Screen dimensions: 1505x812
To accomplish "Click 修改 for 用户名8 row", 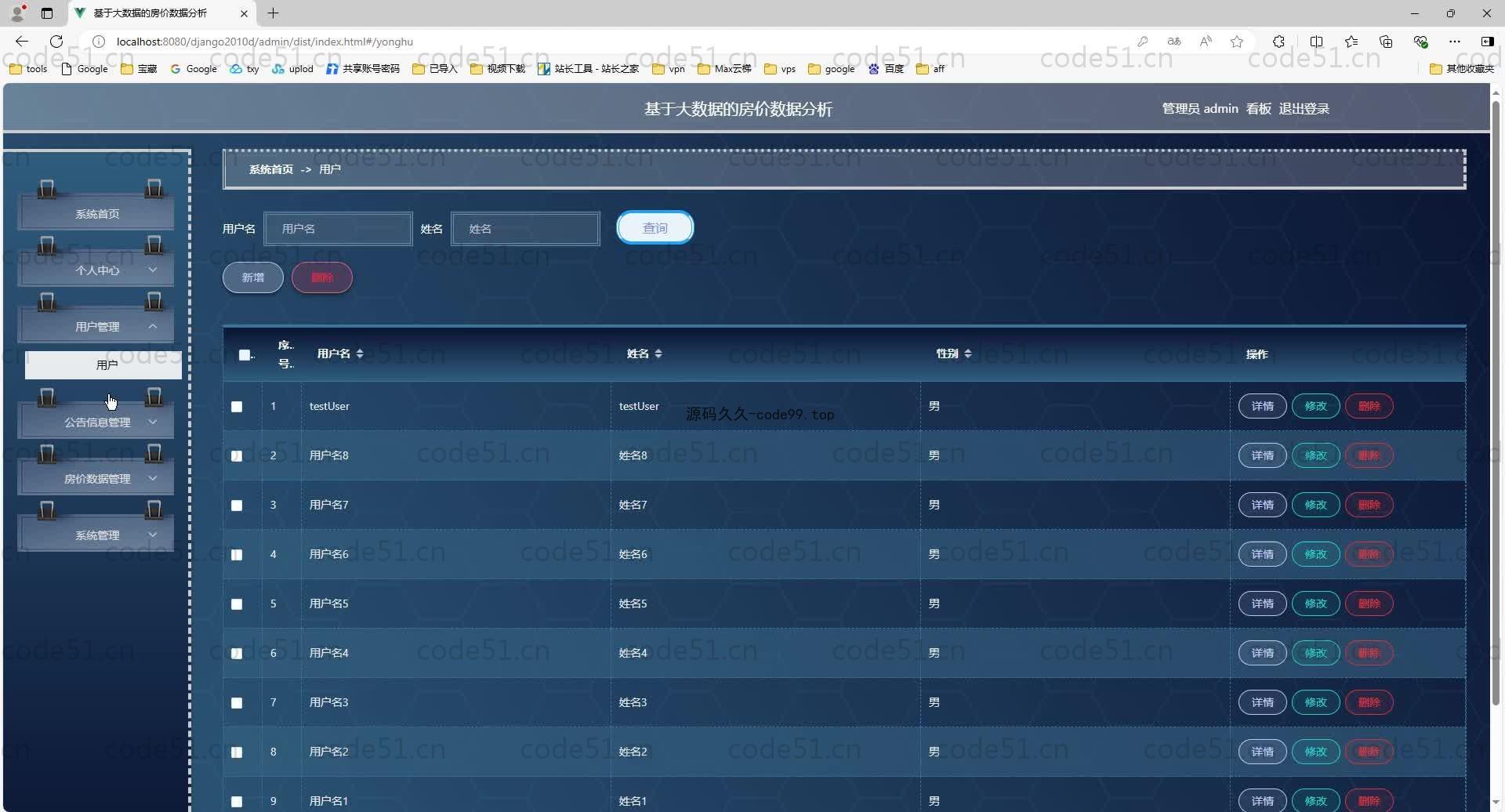I will coord(1315,455).
